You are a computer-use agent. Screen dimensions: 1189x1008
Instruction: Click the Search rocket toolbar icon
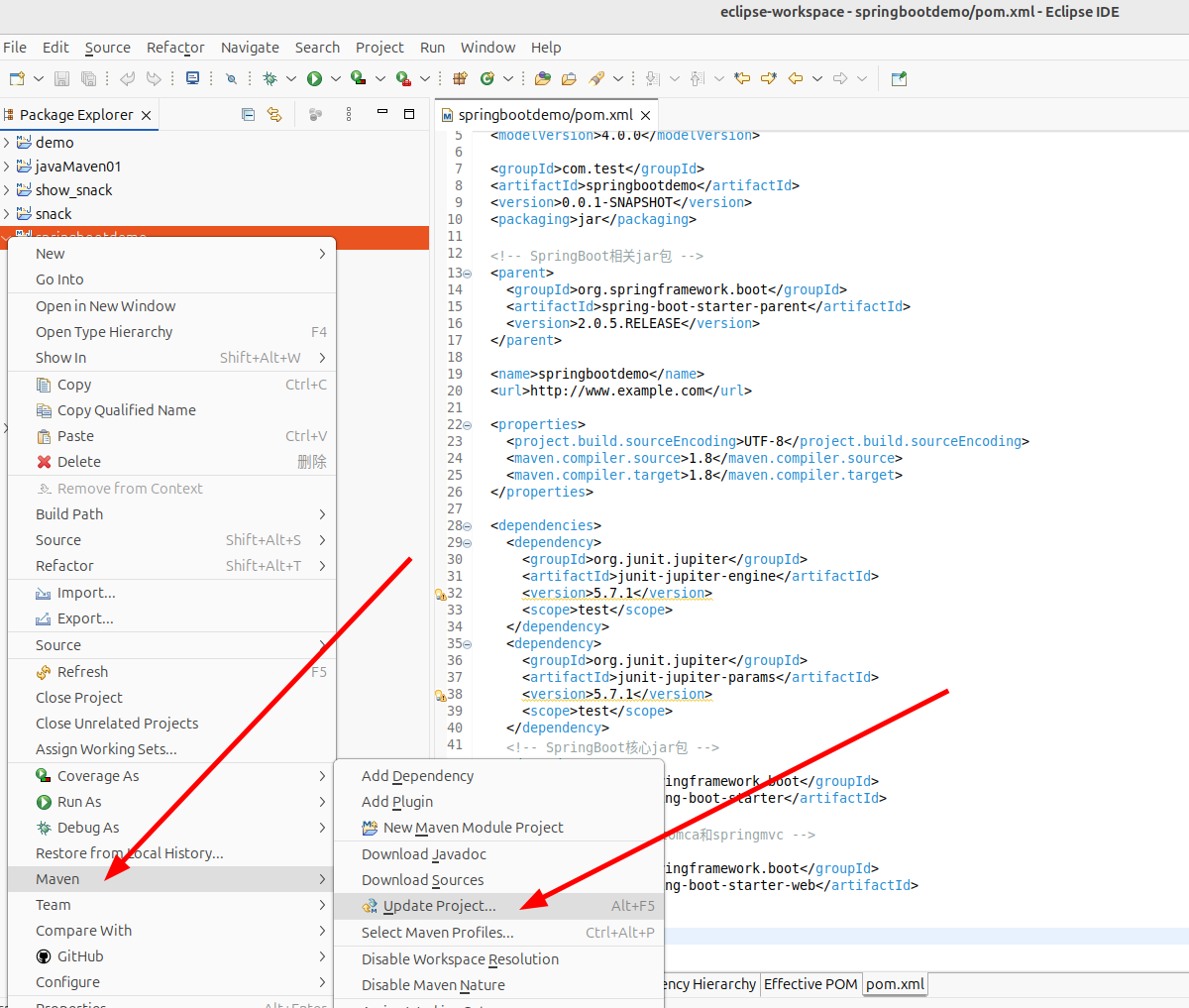coord(596,78)
